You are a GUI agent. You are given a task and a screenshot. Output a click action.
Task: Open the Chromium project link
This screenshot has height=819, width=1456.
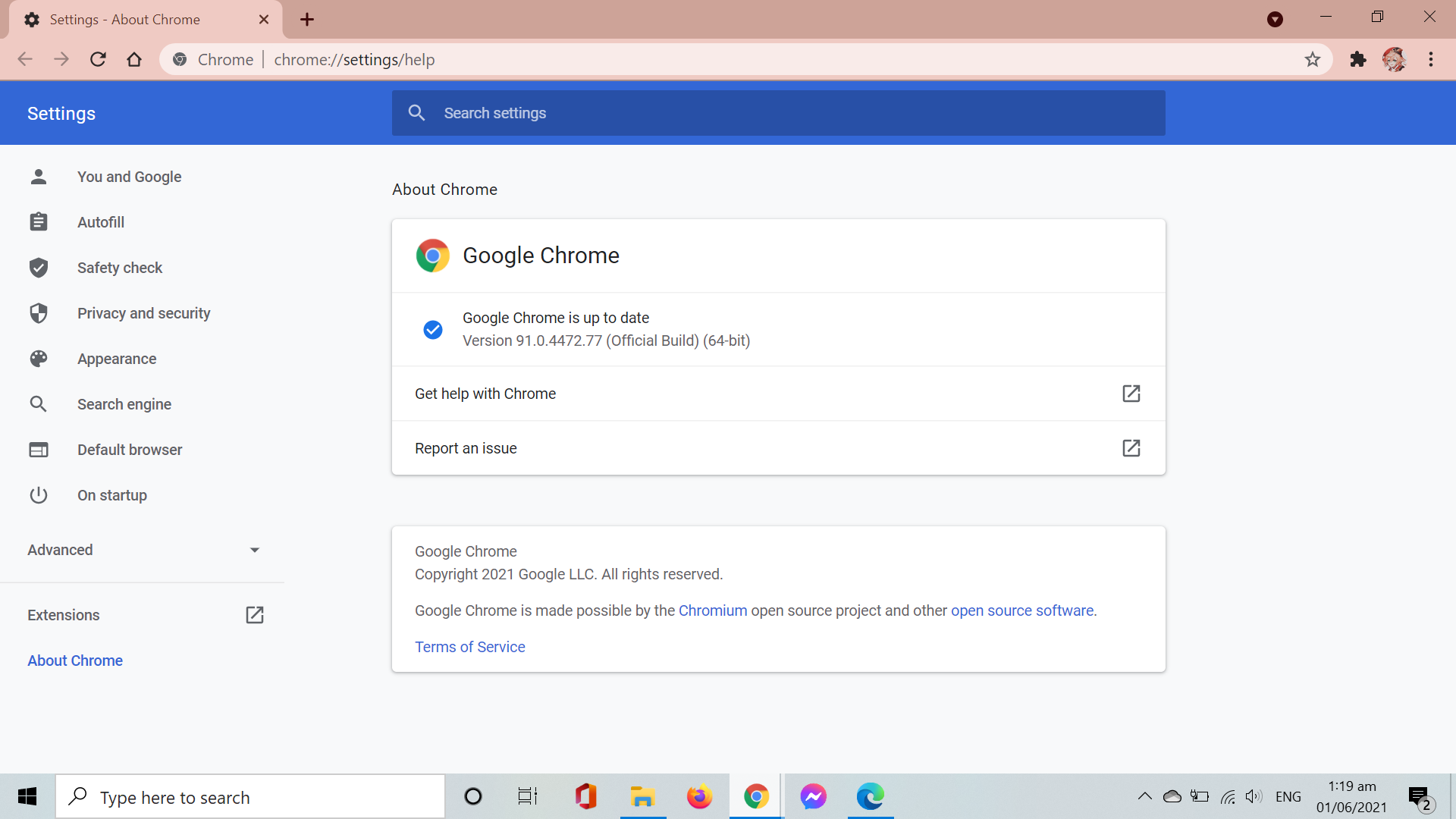click(x=712, y=610)
